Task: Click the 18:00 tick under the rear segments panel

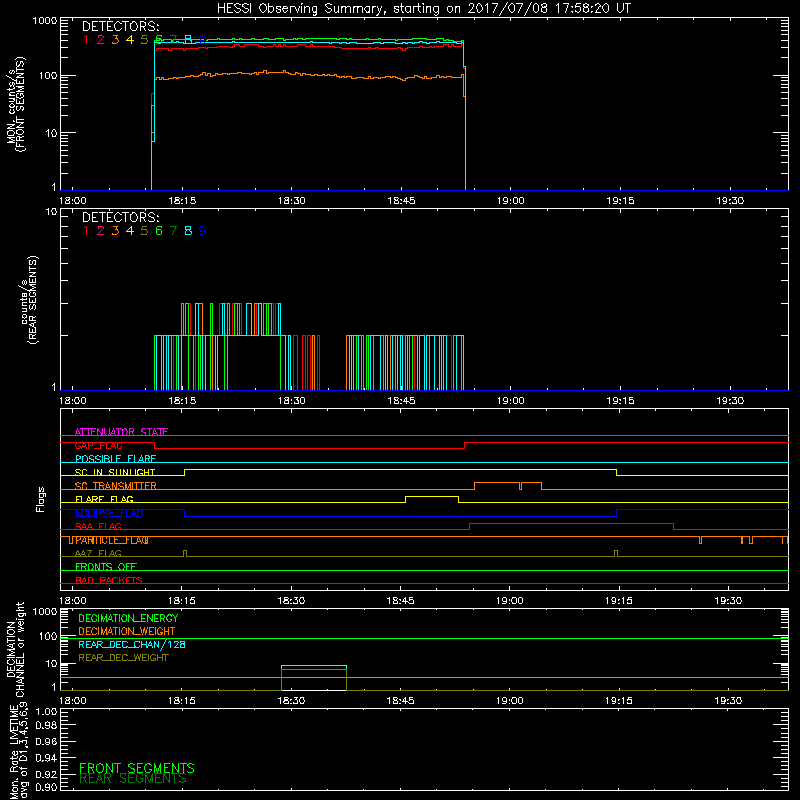Action: pyautogui.click(x=73, y=401)
